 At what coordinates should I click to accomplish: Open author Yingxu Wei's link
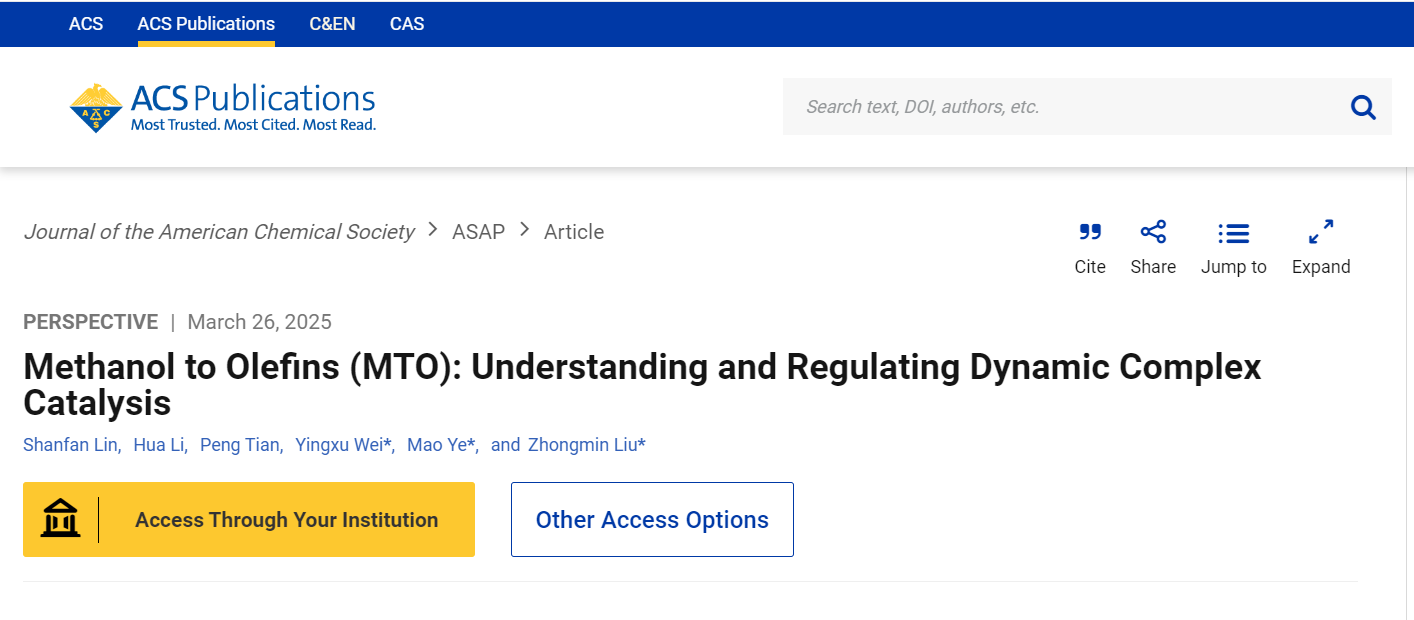point(343,445)
